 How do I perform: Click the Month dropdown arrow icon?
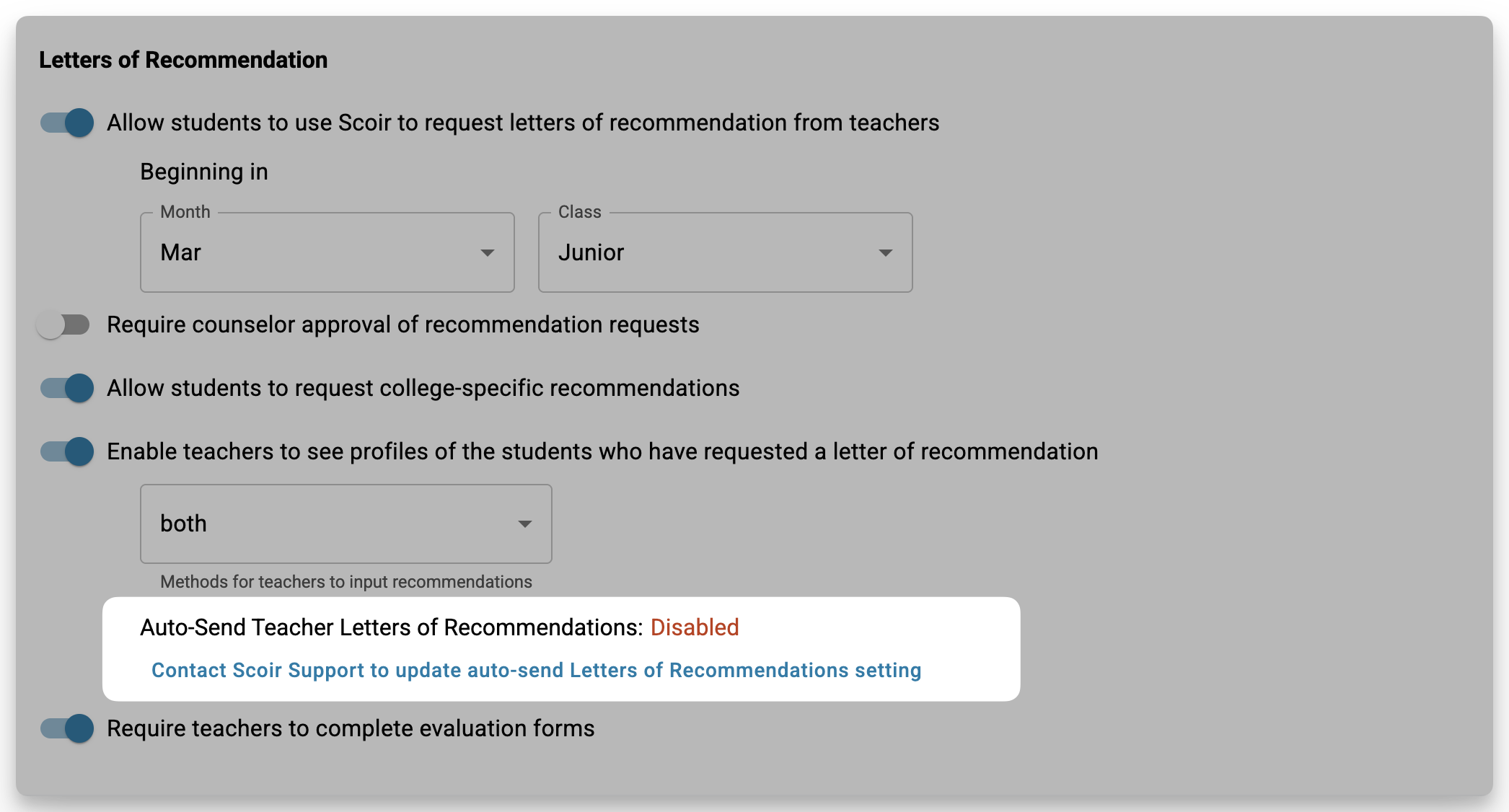(488, 253)
